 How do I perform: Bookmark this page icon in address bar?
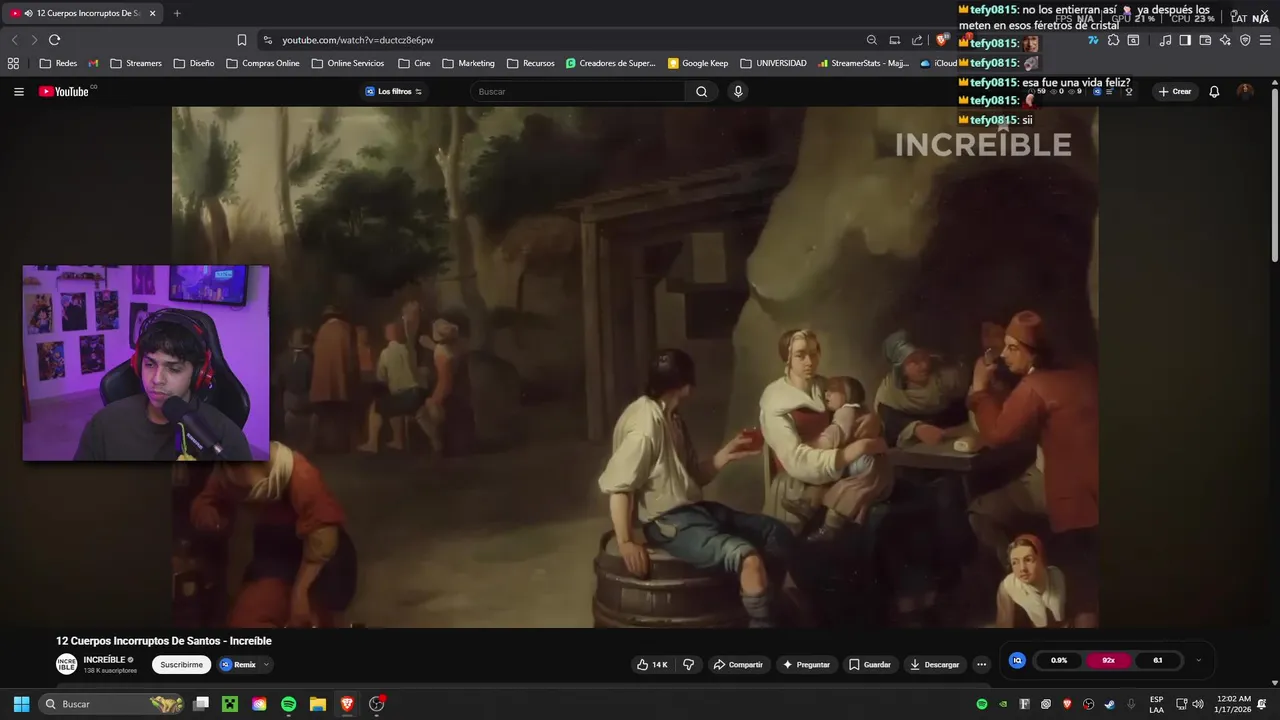(242, 40)
